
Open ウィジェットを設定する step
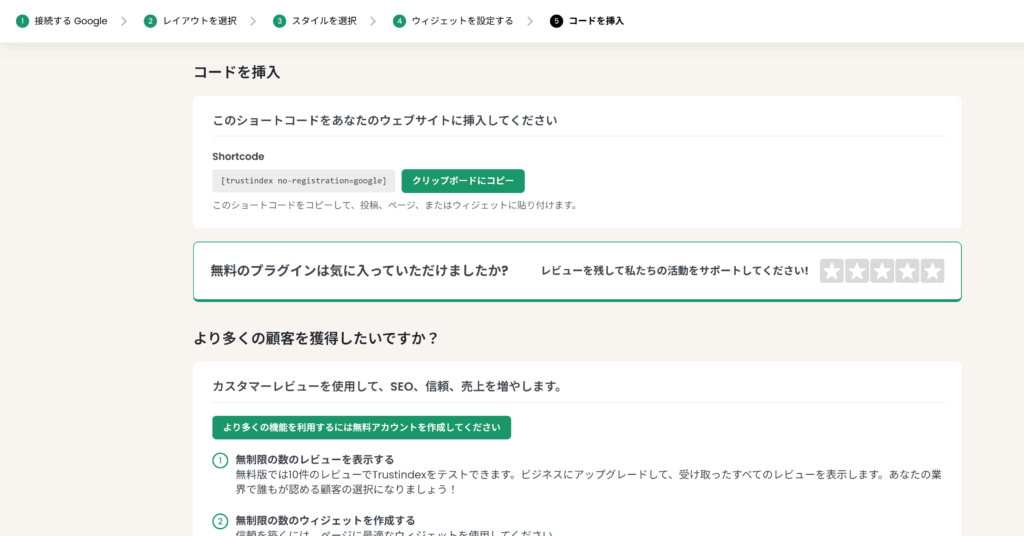pyautogui.click(x=462, y=21)
